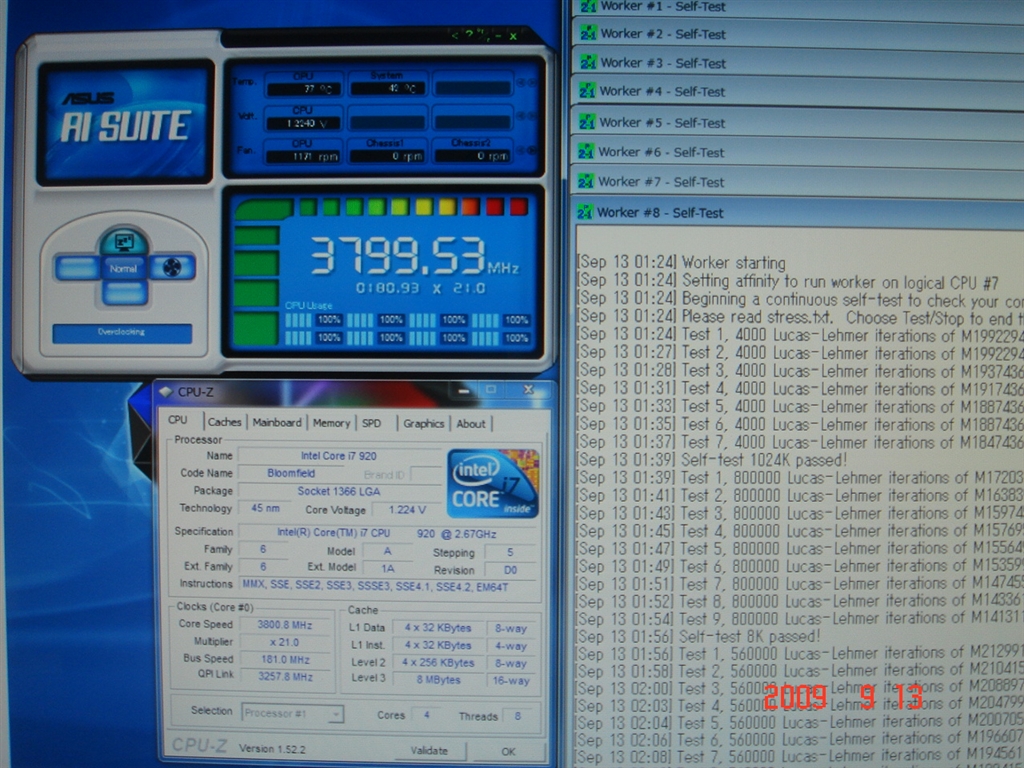Click the Normal mode button in AI Suite
The width and height of the screenshot is (1024, 768).
123,268
